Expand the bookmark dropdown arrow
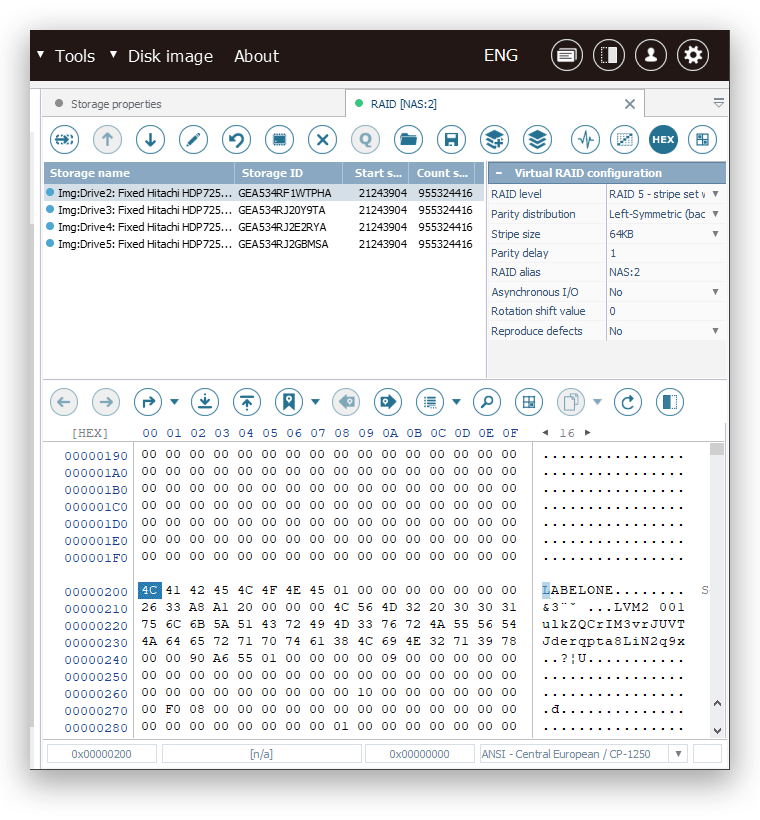The height and width of the screenshot is (820, 760). tap(315, 402)
